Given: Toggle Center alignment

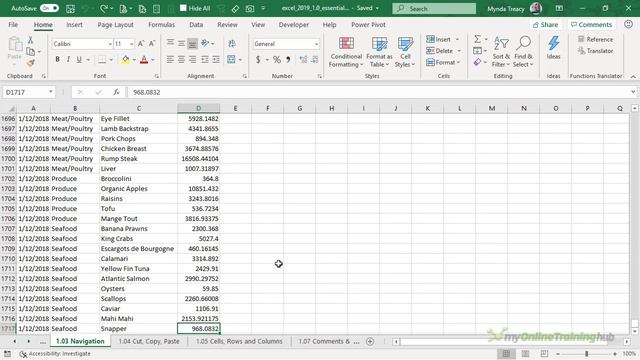Looking at the screenshot, I should click(x=181, y=60).
